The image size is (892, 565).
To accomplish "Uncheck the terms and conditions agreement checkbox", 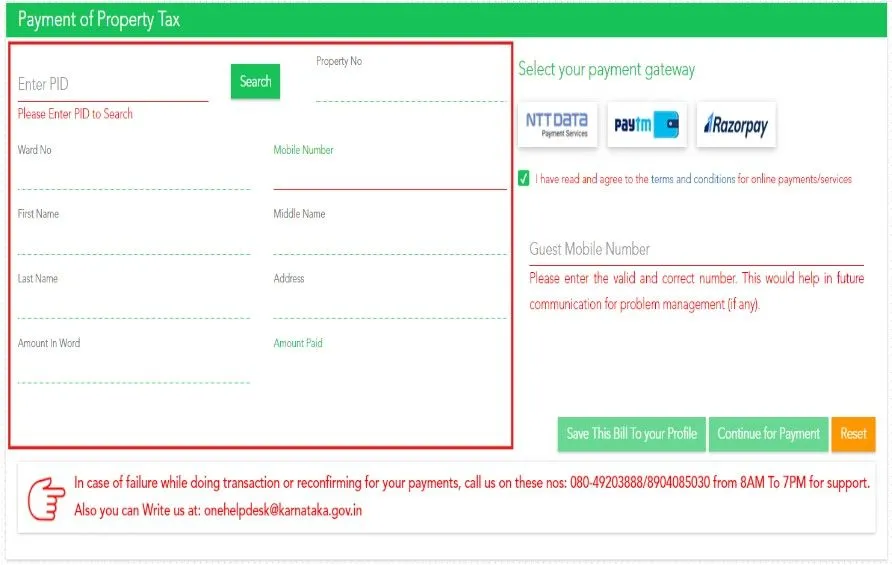I will point(524,179).
